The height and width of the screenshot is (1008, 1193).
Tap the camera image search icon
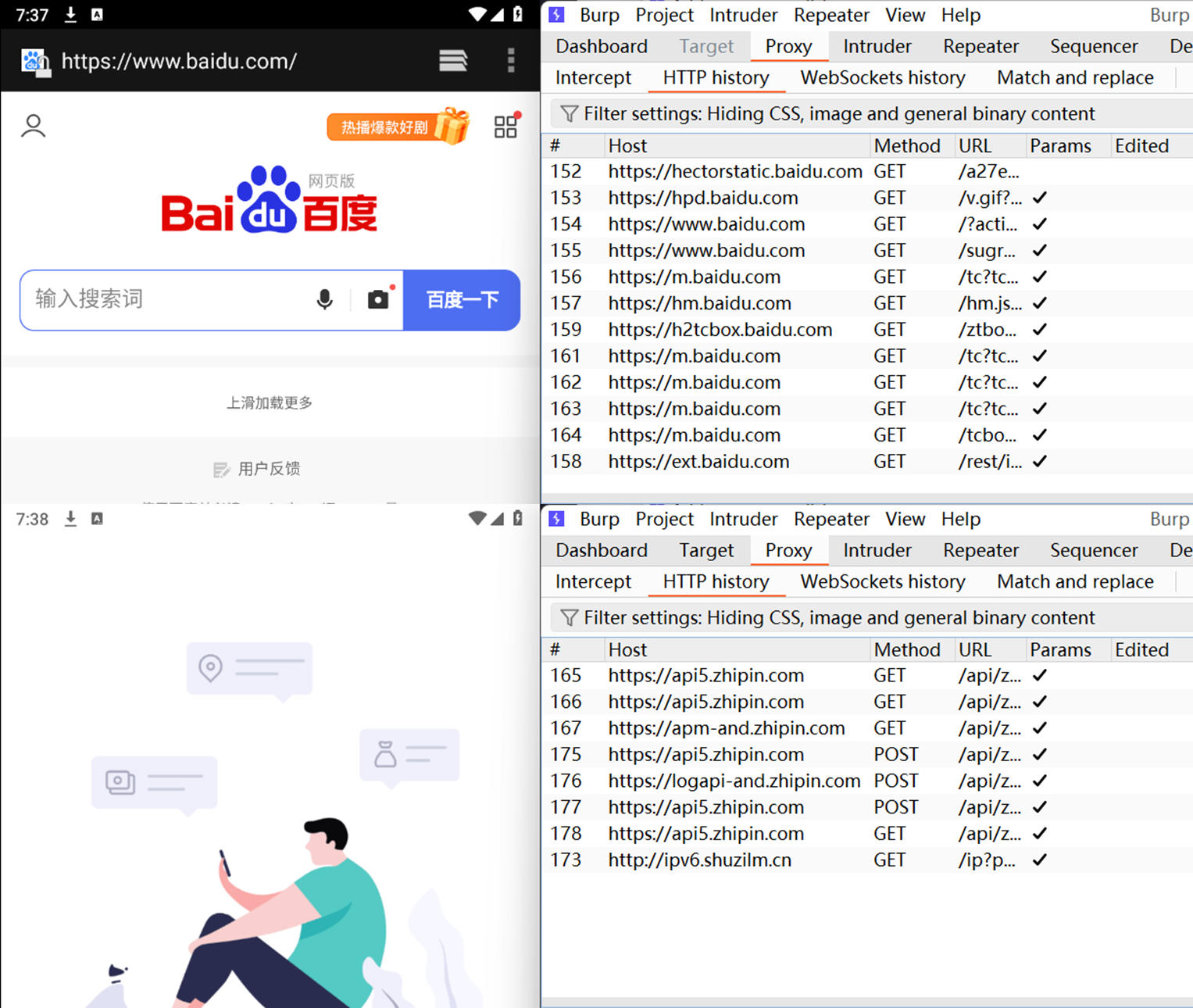tap(379, 299)
